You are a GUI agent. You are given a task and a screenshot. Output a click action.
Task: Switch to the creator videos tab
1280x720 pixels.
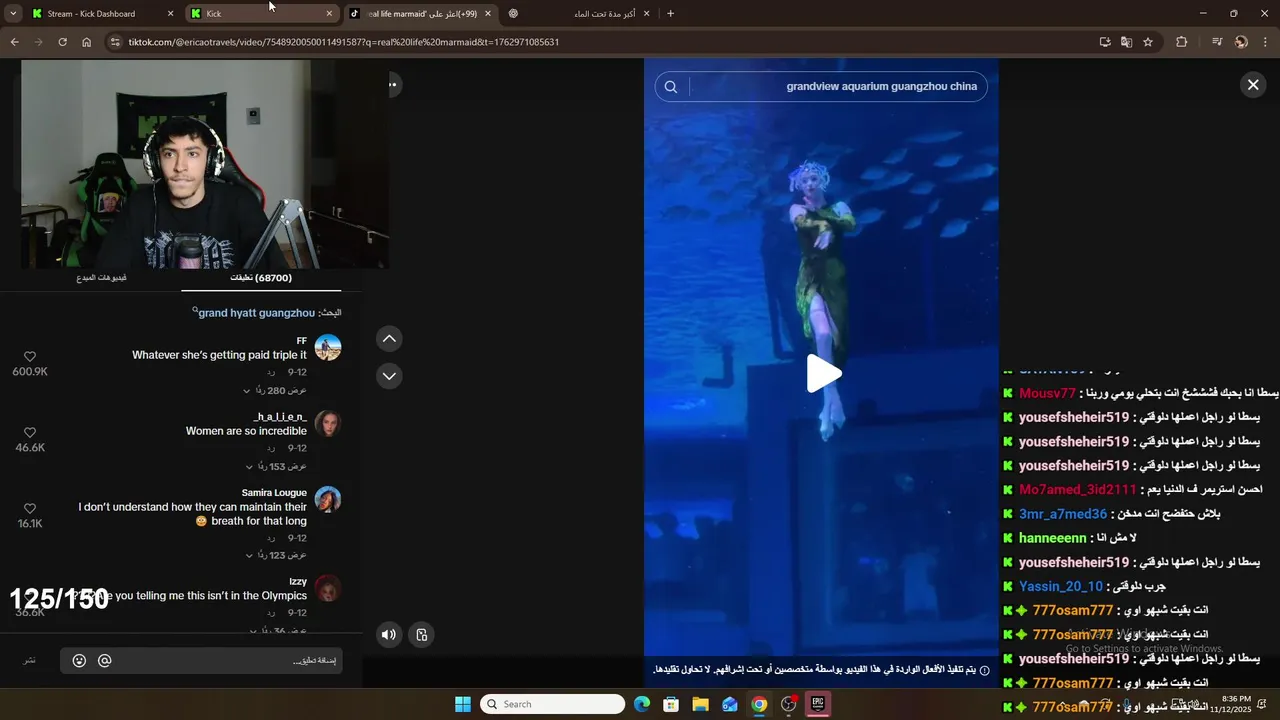coord(101,278)
